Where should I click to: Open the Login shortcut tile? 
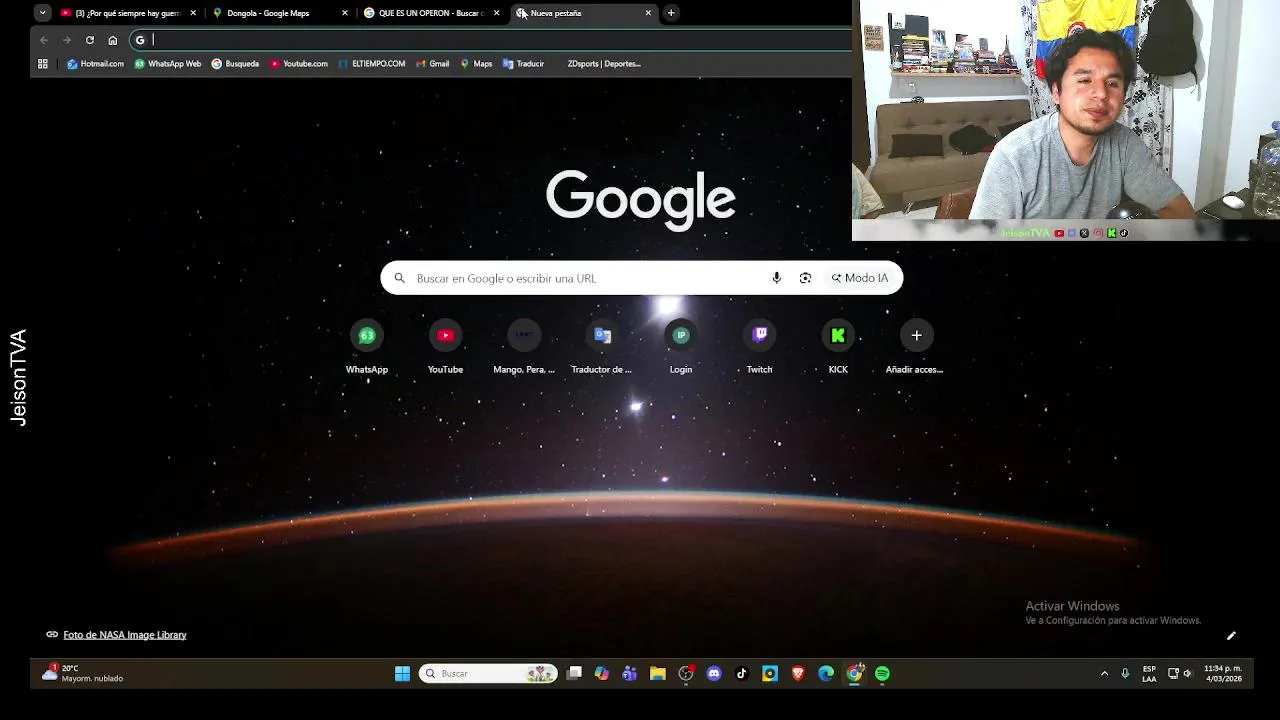(681, 348)
